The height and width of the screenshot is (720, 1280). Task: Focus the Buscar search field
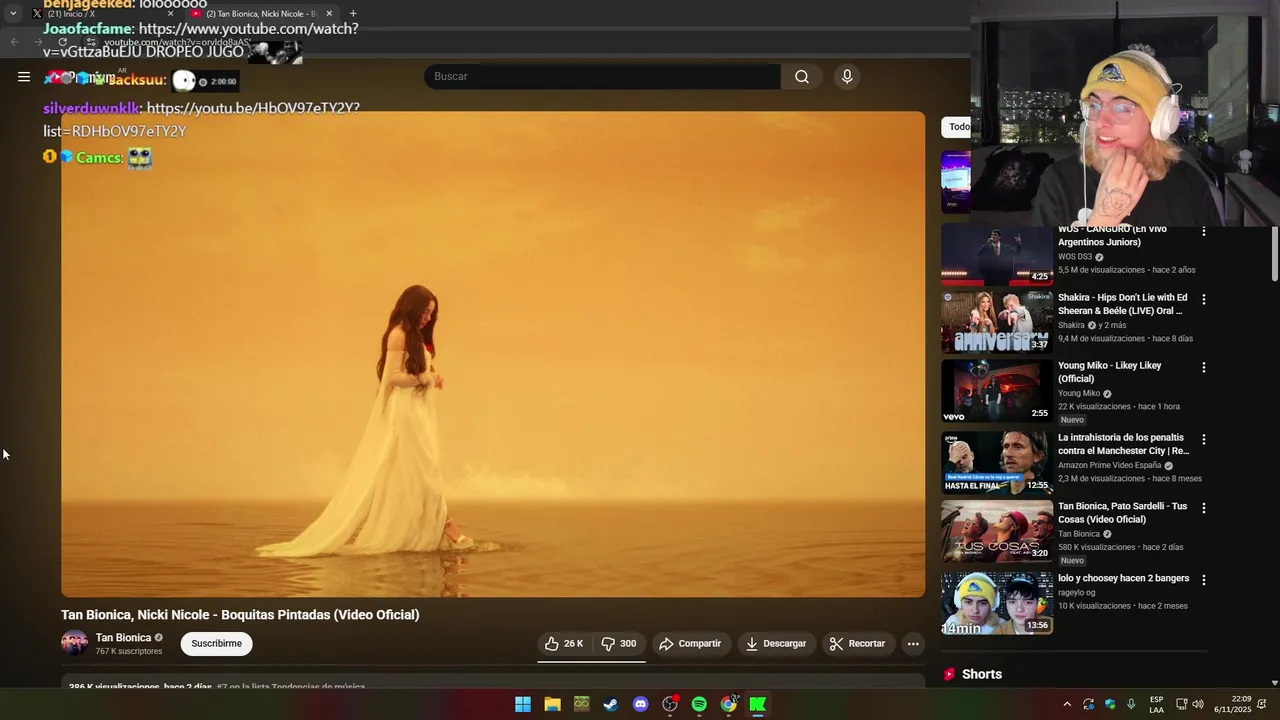tap(603, 77)
